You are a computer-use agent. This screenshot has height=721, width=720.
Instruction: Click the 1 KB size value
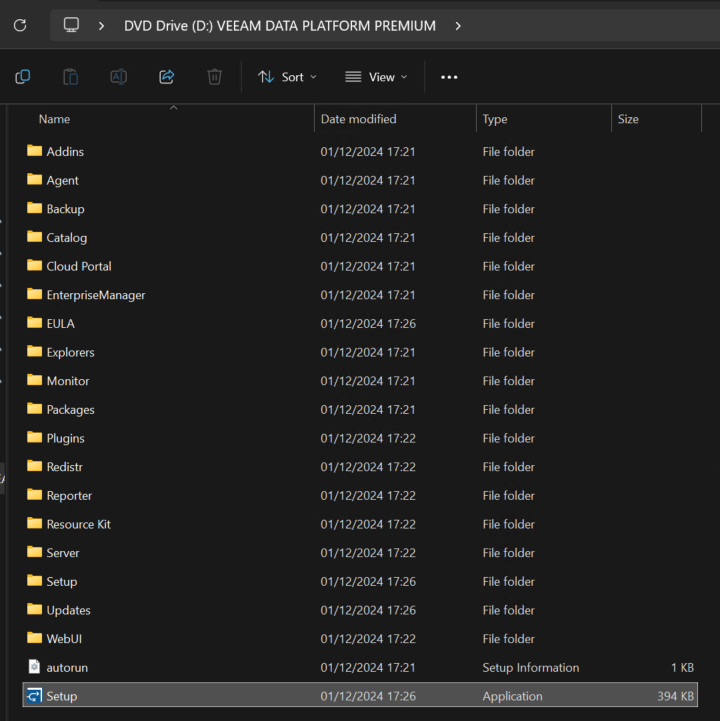(x=682, y=667)
